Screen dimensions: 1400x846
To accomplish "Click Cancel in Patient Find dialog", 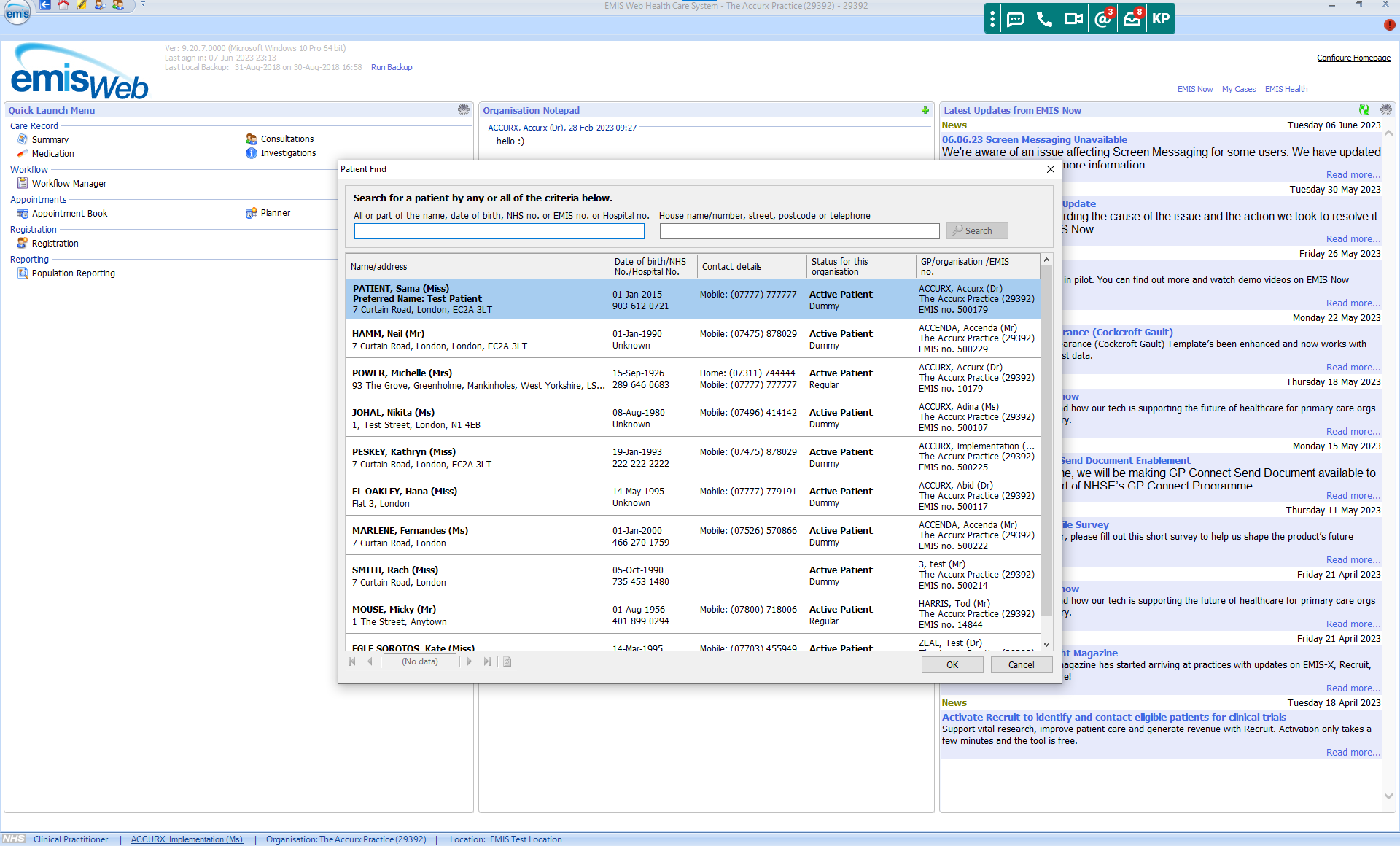I will pyautogui.click(x=1021, y=664).
